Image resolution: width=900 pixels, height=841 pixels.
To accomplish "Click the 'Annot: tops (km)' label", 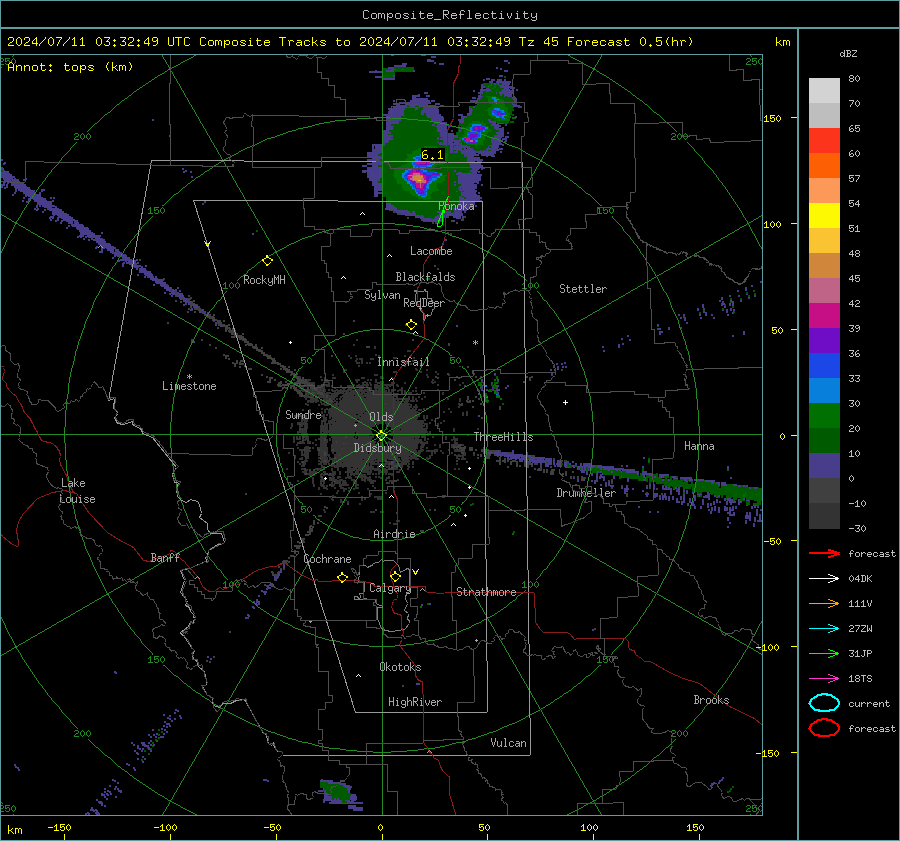I will (x=70, y=67).
